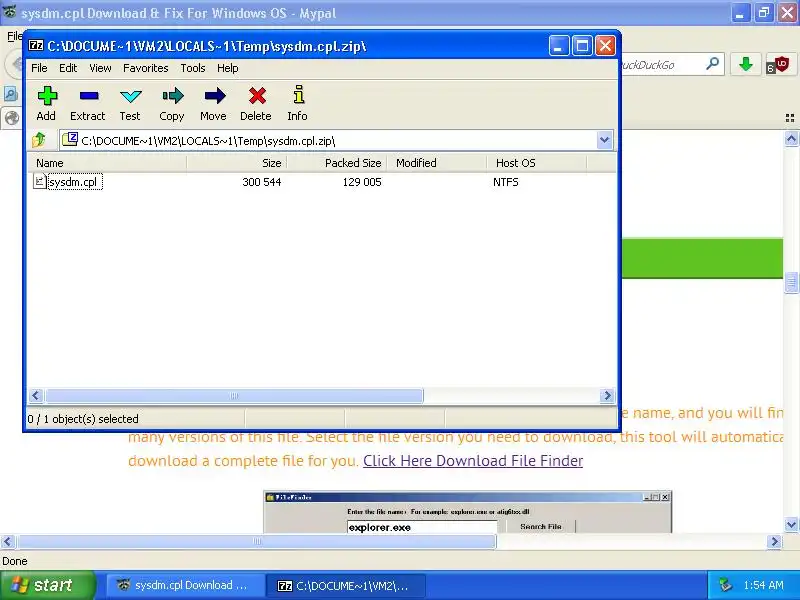Click the 129 005 packed size value
Viewport: 800px width, 600px height.
click(x=362, y=182)
